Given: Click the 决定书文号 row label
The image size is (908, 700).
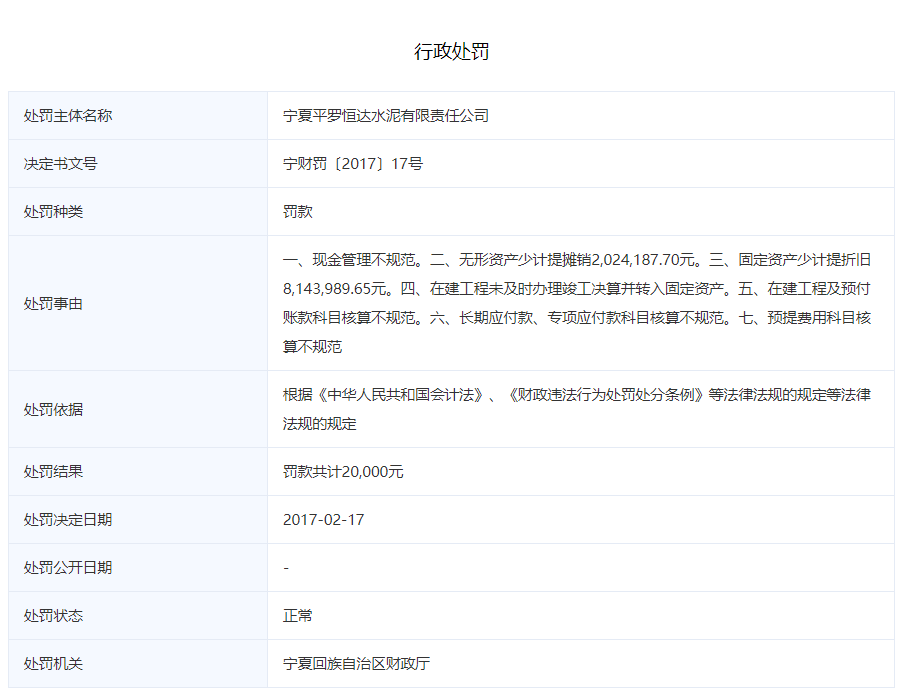Looking at the screenshot, I should [60, 164].
